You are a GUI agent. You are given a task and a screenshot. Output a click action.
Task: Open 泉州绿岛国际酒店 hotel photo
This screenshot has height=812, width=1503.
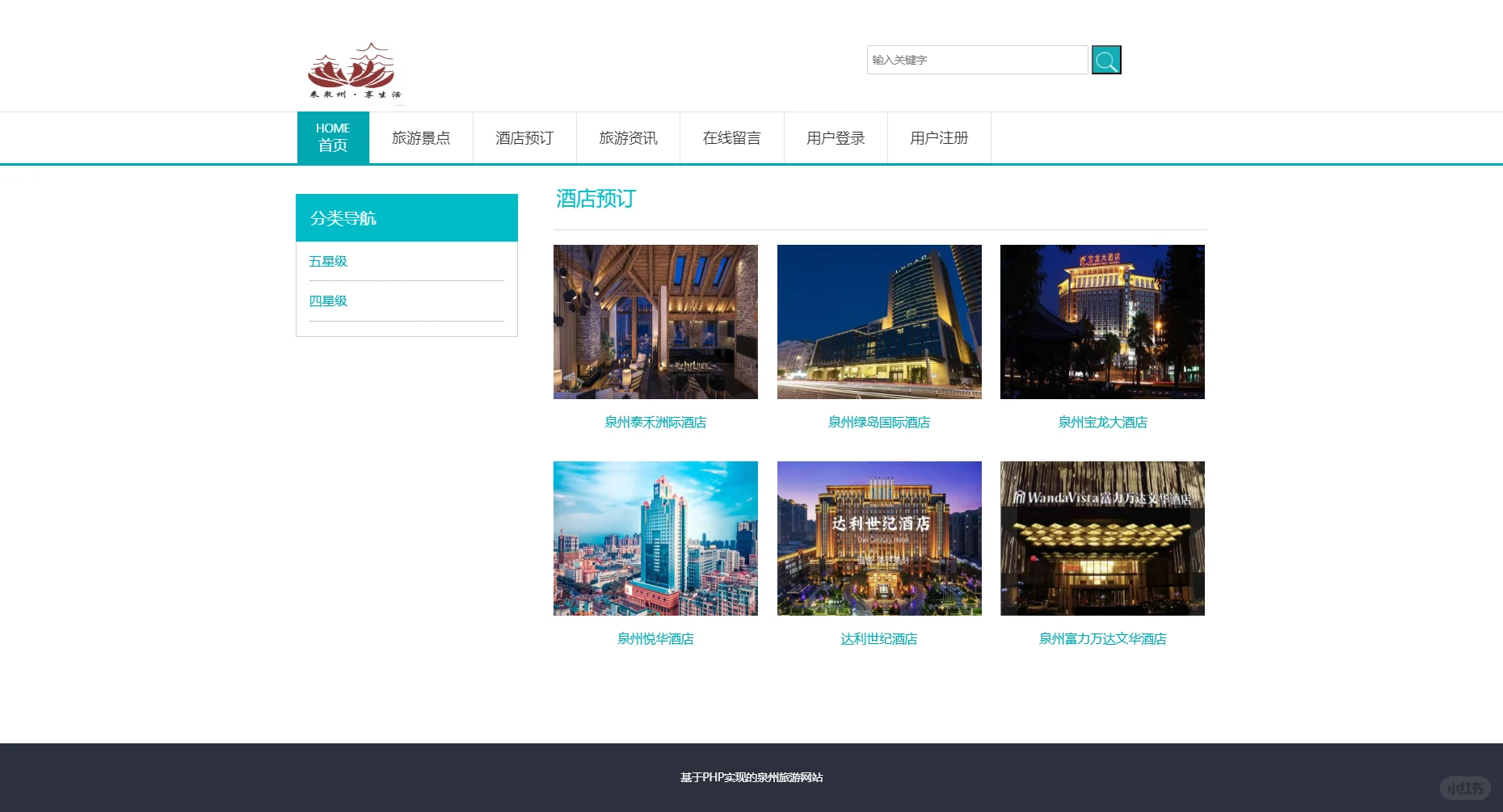(x=878, y=321)
